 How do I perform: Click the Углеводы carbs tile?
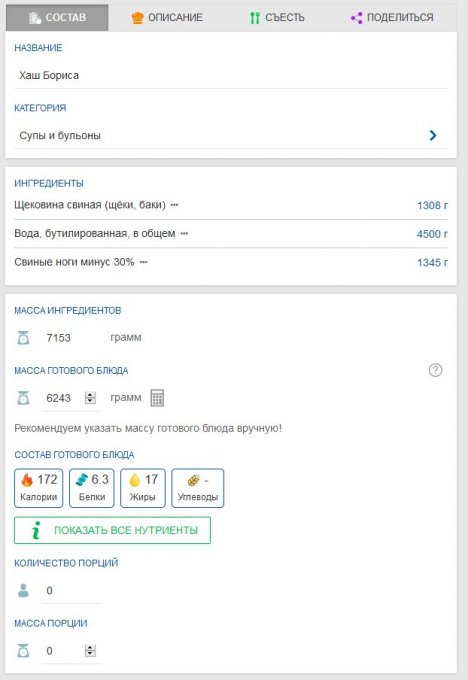tap(198, 488)
